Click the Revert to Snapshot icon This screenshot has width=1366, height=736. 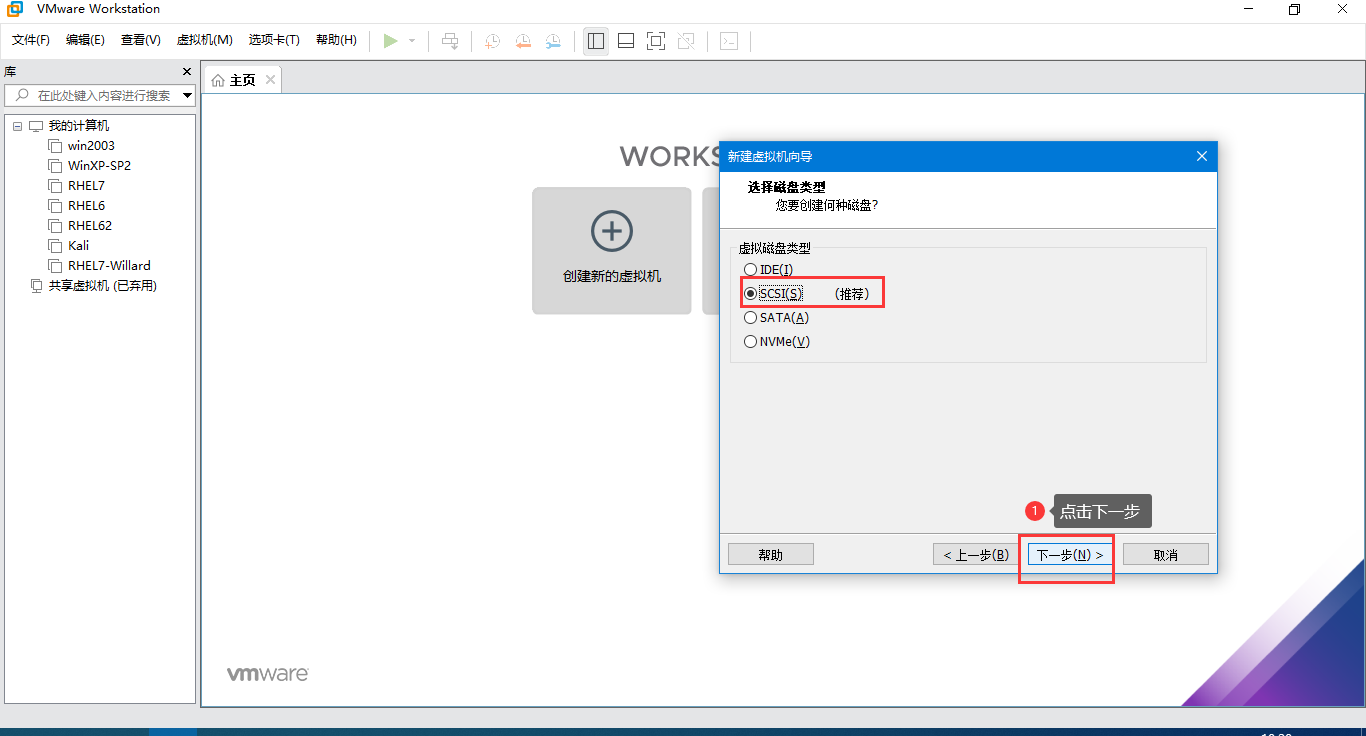[x=523, y=41]
